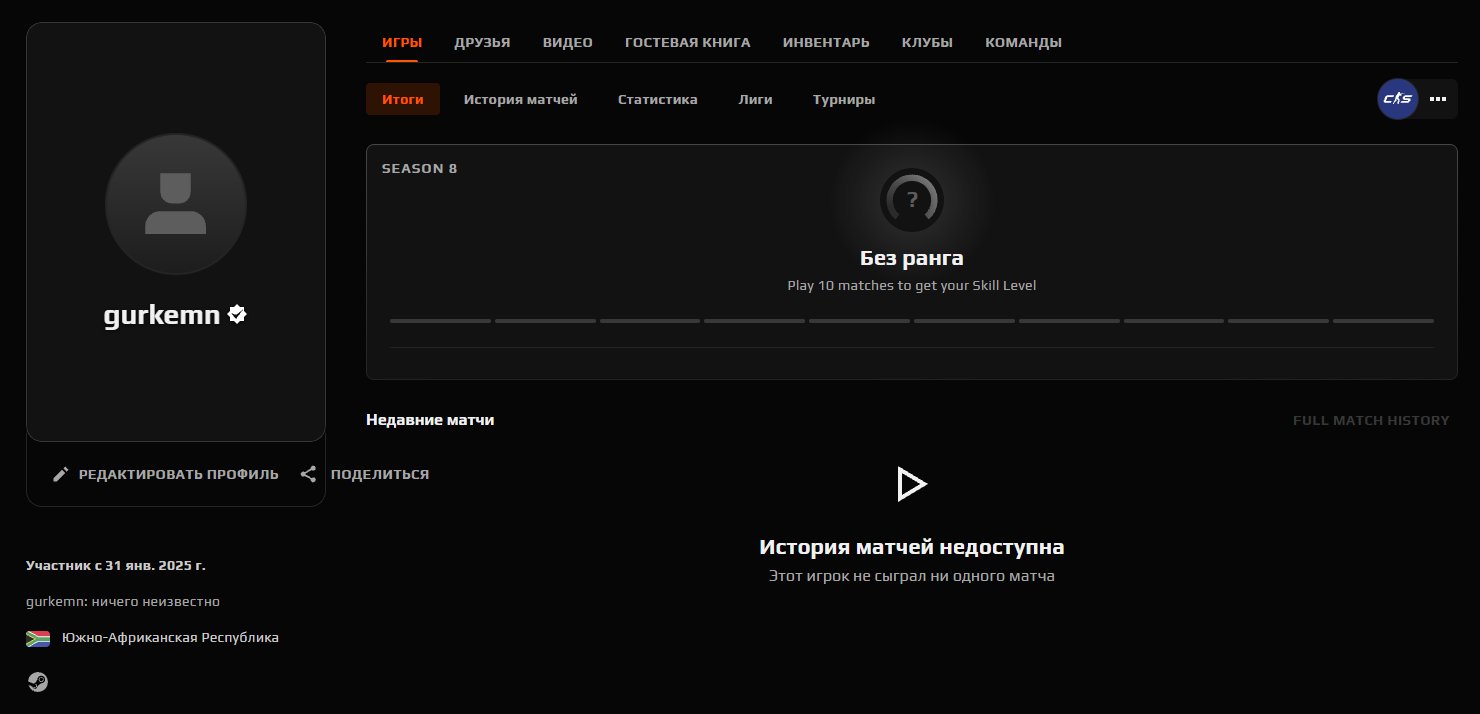This screenshot has width=1480, height=714.
Task: Click the share icon
Action: (x=309, y=474)
